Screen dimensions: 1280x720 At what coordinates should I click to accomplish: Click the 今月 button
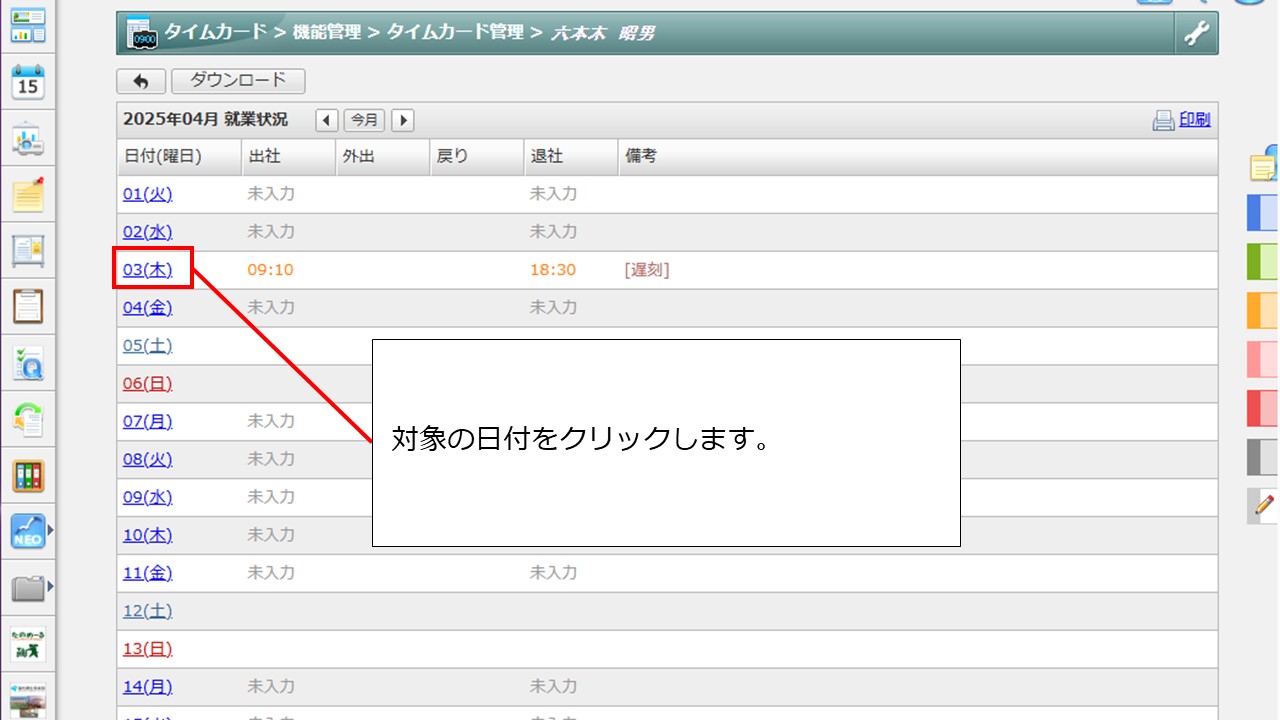[364, 120]
